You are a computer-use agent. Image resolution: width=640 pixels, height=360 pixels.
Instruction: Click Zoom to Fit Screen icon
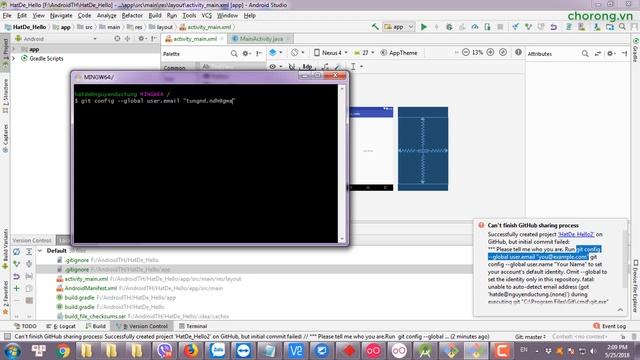click(503, 53)
